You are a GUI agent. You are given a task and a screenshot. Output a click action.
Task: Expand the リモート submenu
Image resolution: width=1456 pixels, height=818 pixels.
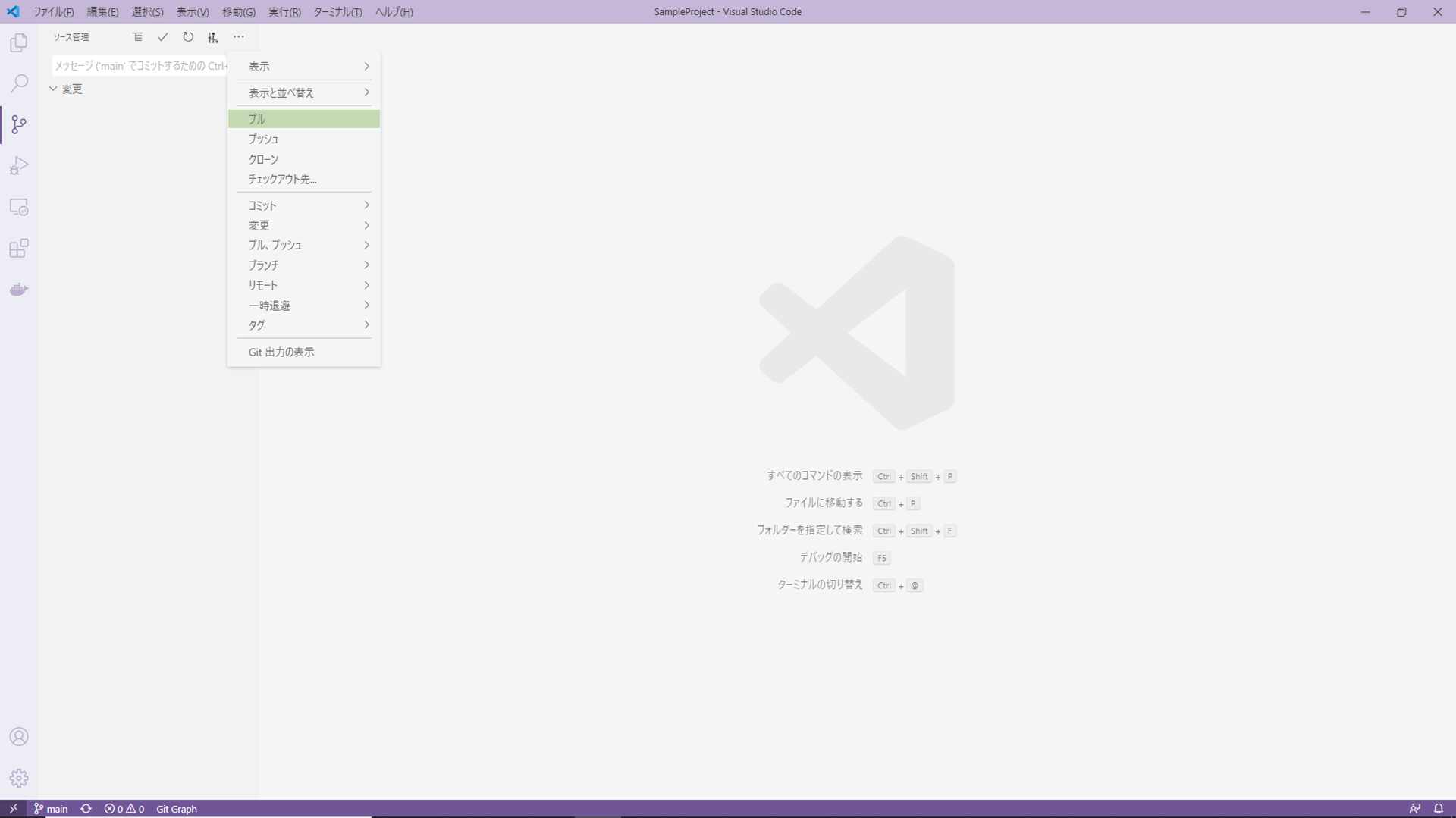(x=304, y=285)
